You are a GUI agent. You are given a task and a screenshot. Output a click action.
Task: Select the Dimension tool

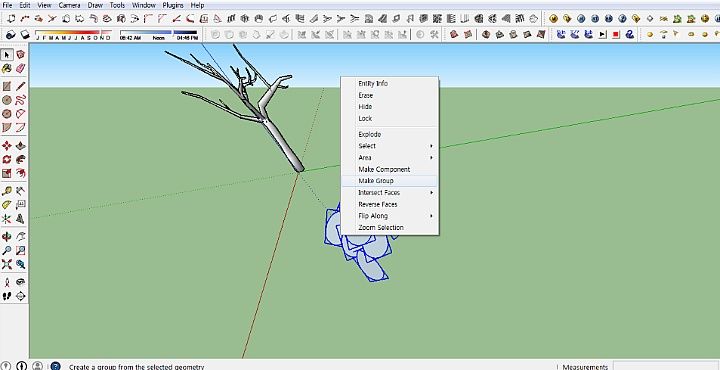click(21, 191)
